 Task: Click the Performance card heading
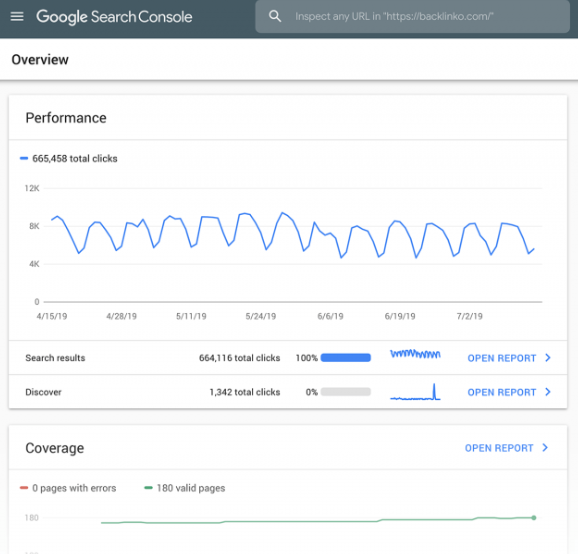coord(66,118)
